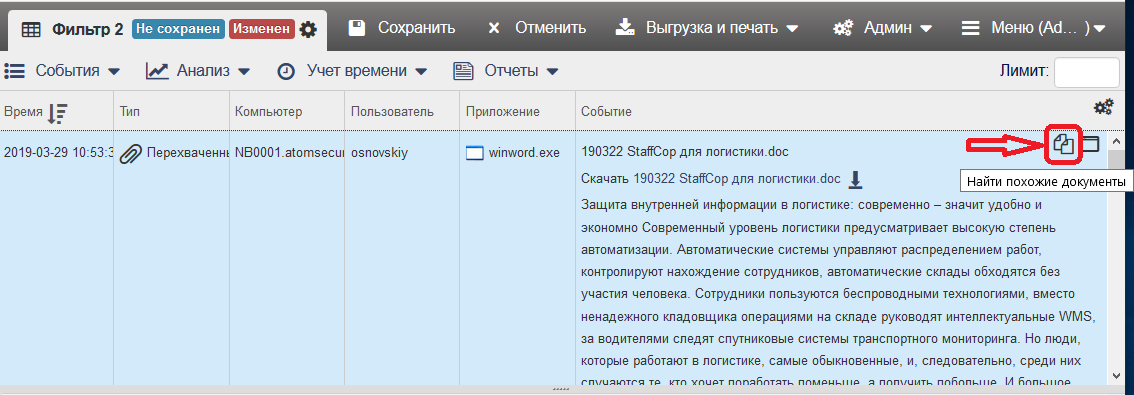Click the 2019-03-29 10:53 timestamp cell
This screenshot has width=1134, height=395.
pos(58,153)
